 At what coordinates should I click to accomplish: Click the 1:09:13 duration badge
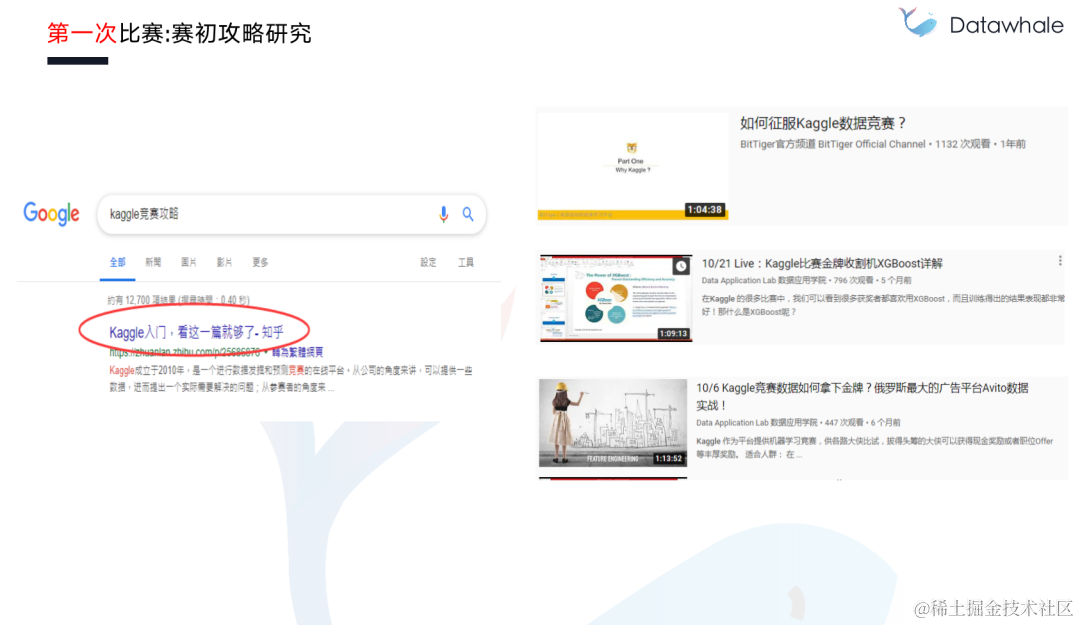(673, 334)
